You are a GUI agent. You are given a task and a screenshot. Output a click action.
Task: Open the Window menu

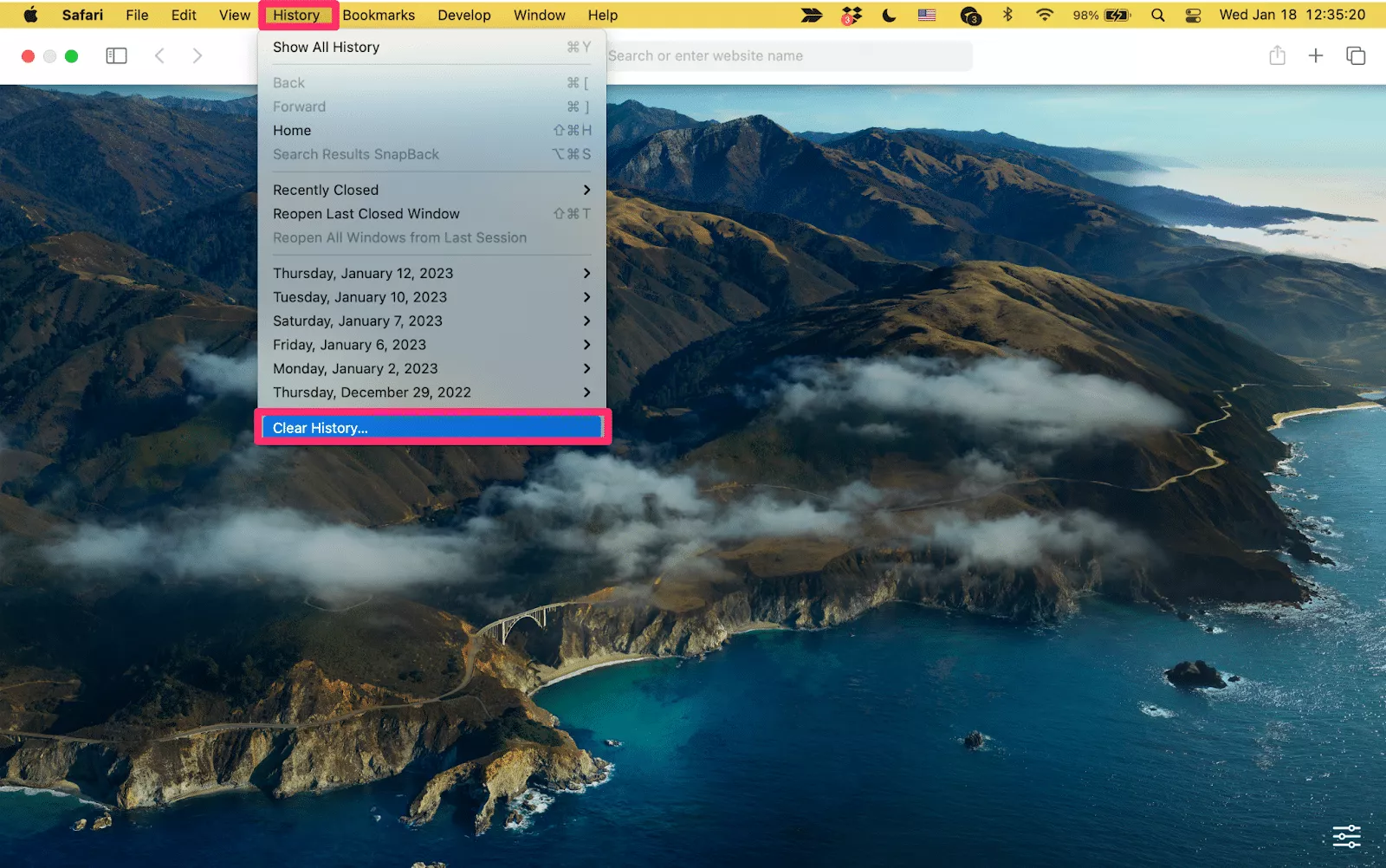tap(540, 15)
